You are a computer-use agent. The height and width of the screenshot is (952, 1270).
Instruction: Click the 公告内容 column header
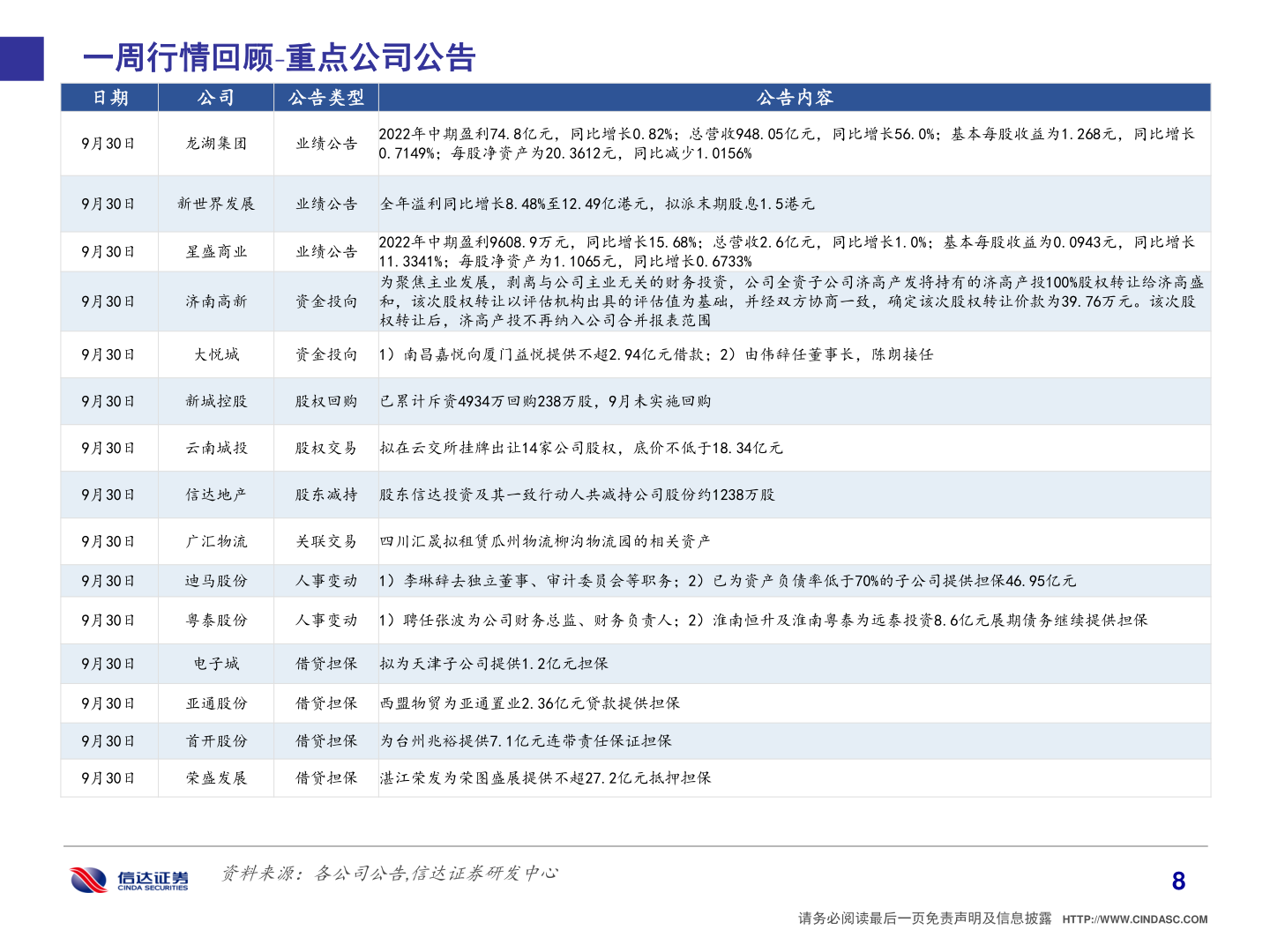pos(793,98)
